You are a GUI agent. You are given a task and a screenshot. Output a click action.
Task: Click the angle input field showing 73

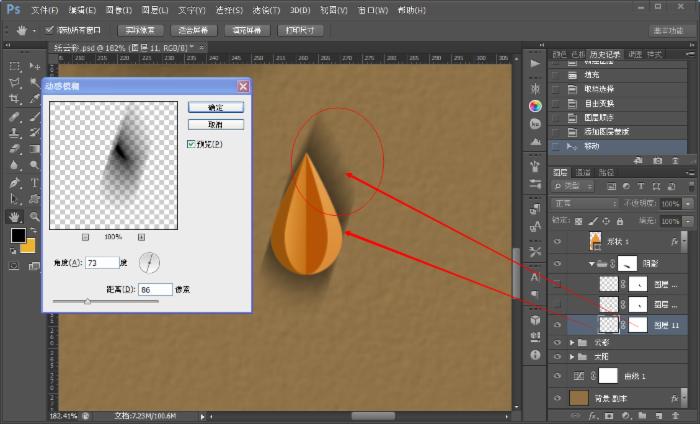click(x=102, y=263)
